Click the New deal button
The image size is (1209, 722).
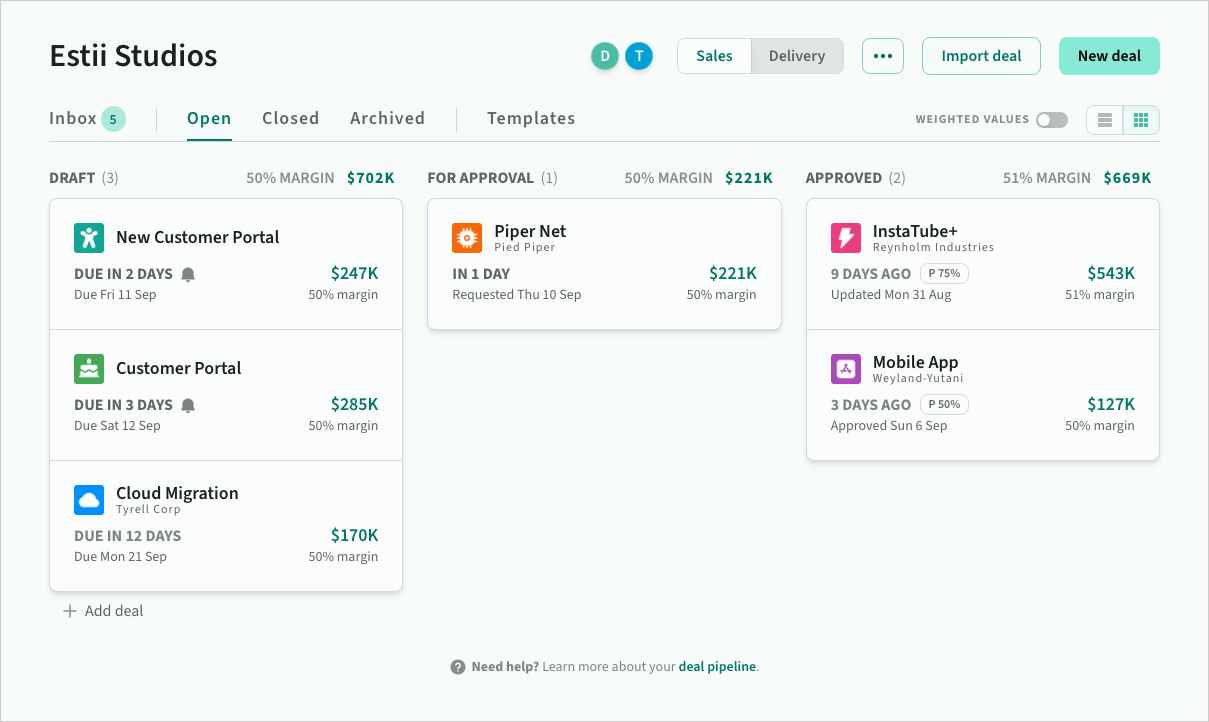[1109, 56]
